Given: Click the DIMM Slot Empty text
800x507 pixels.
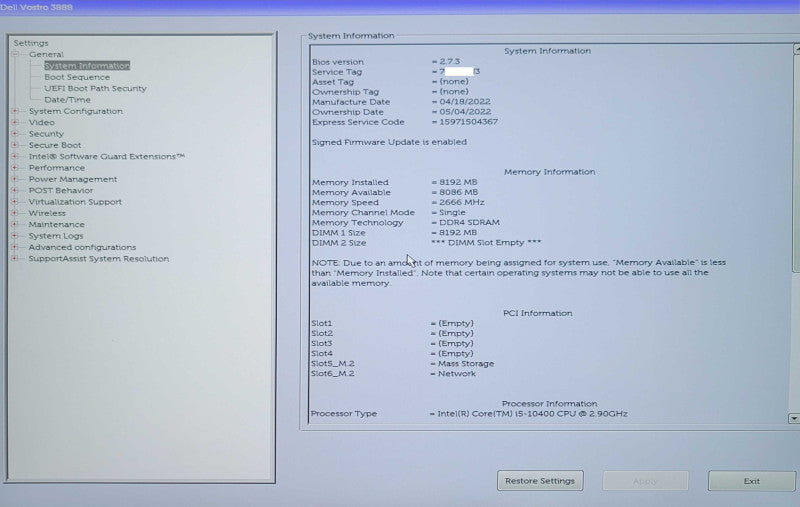Looking at the screenshot, I should 486,243.
